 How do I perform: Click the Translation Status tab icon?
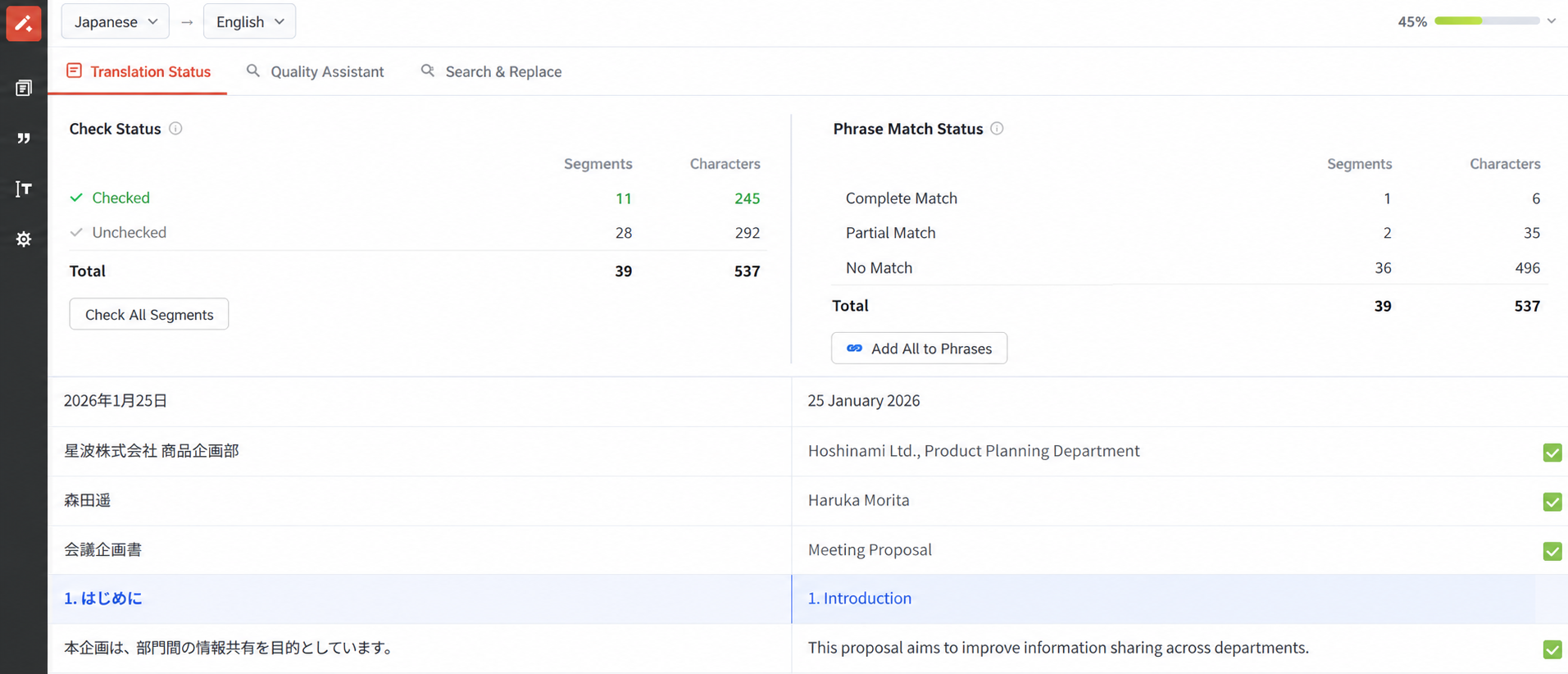pos(75,71)
